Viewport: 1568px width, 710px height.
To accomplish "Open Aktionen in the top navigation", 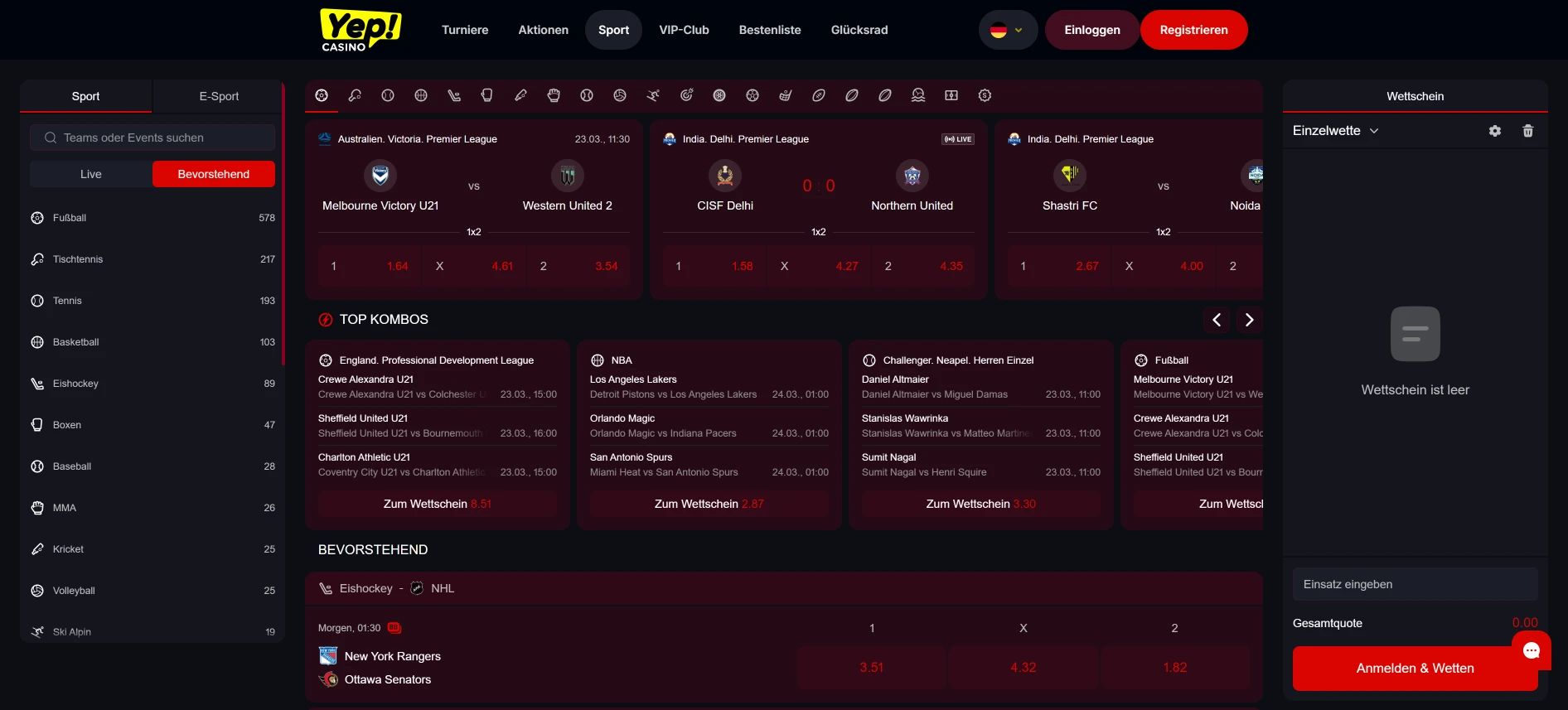I will [x=544, y=30].
